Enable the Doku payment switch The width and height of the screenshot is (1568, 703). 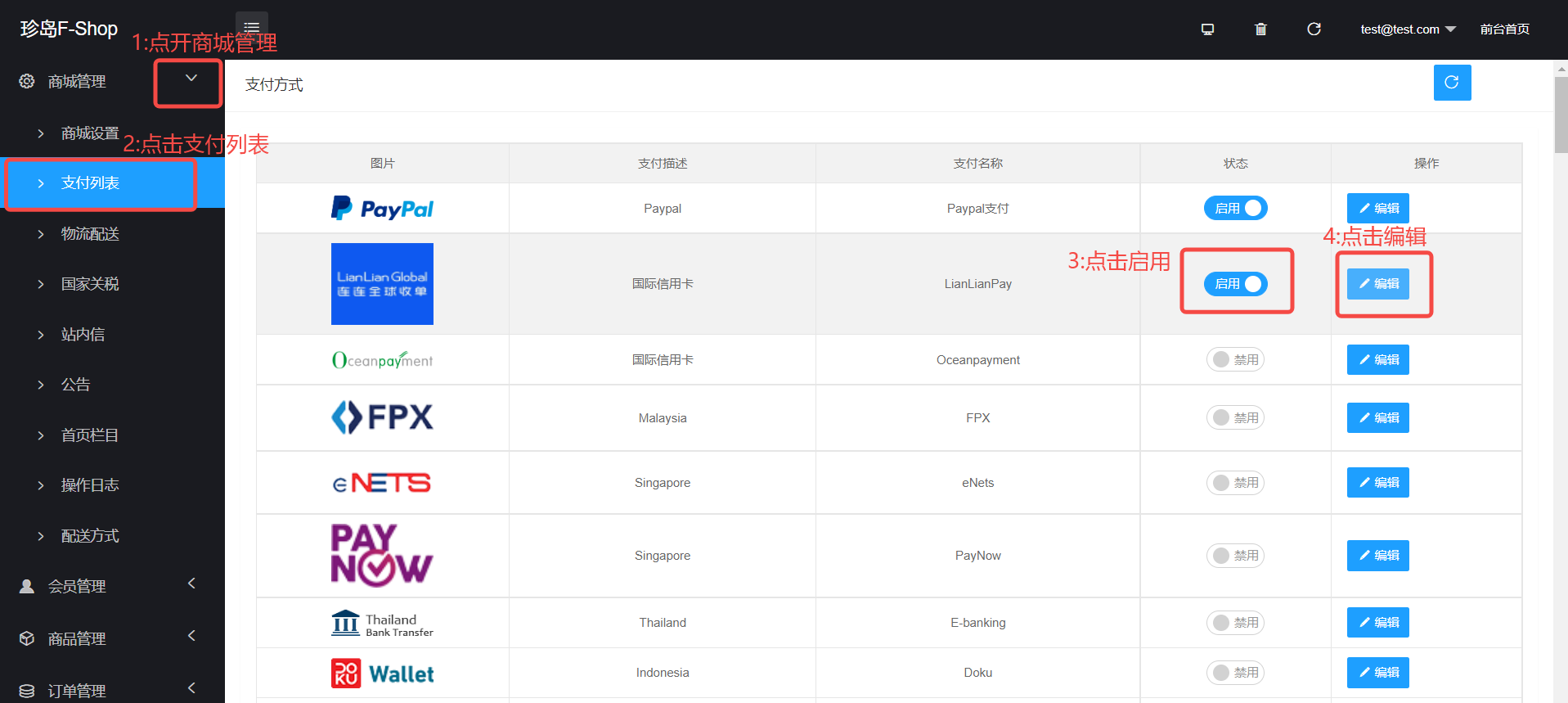pos(1235,673)
